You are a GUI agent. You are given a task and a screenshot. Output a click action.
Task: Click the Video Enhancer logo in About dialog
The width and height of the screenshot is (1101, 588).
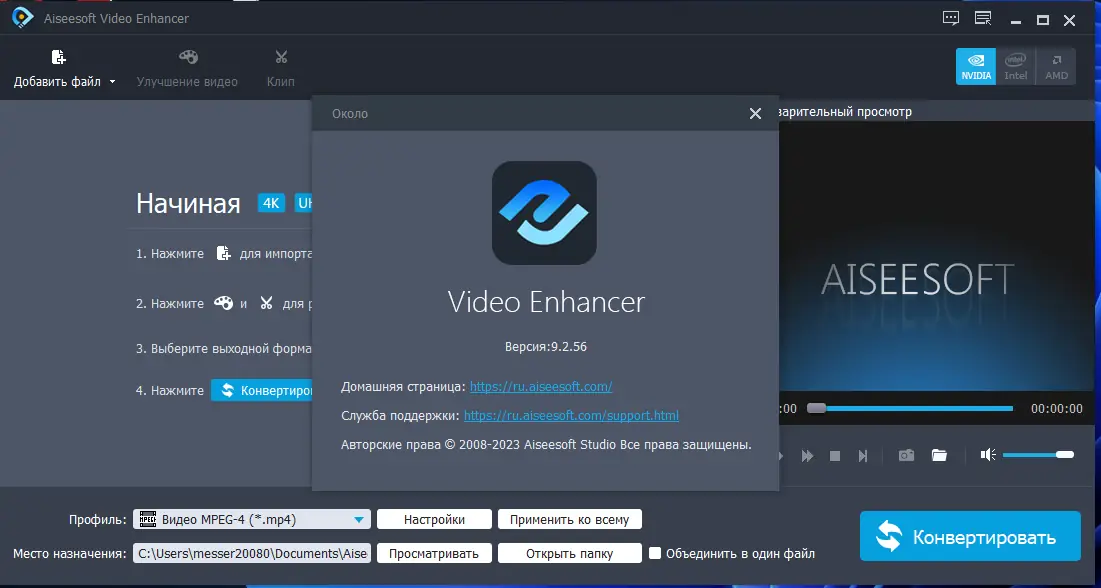tap(544, 213)
